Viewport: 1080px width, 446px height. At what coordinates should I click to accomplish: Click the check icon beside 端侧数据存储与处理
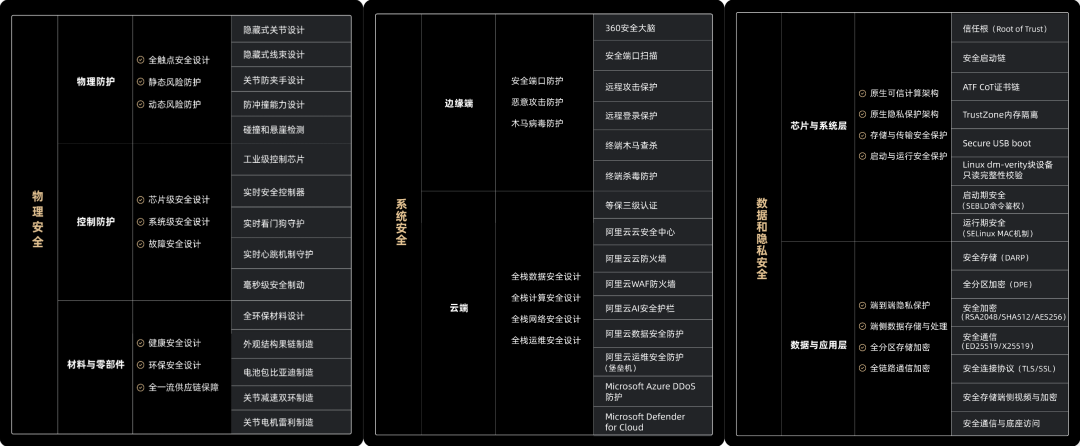(x=862, y=326)
